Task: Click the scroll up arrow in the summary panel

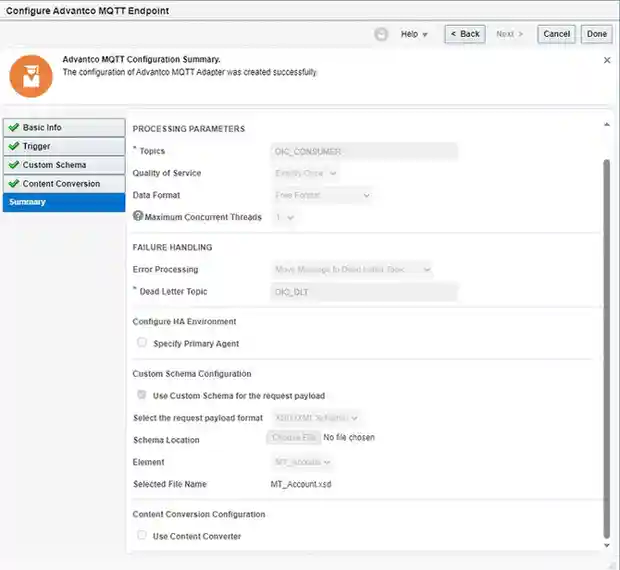Action: (x=605, y=125)
